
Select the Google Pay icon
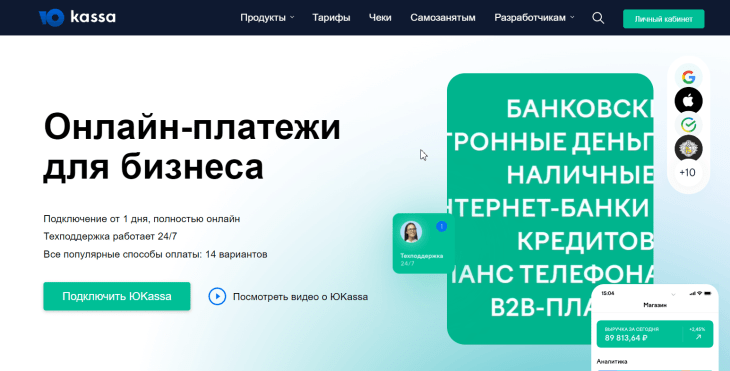[x=689, y=76]
